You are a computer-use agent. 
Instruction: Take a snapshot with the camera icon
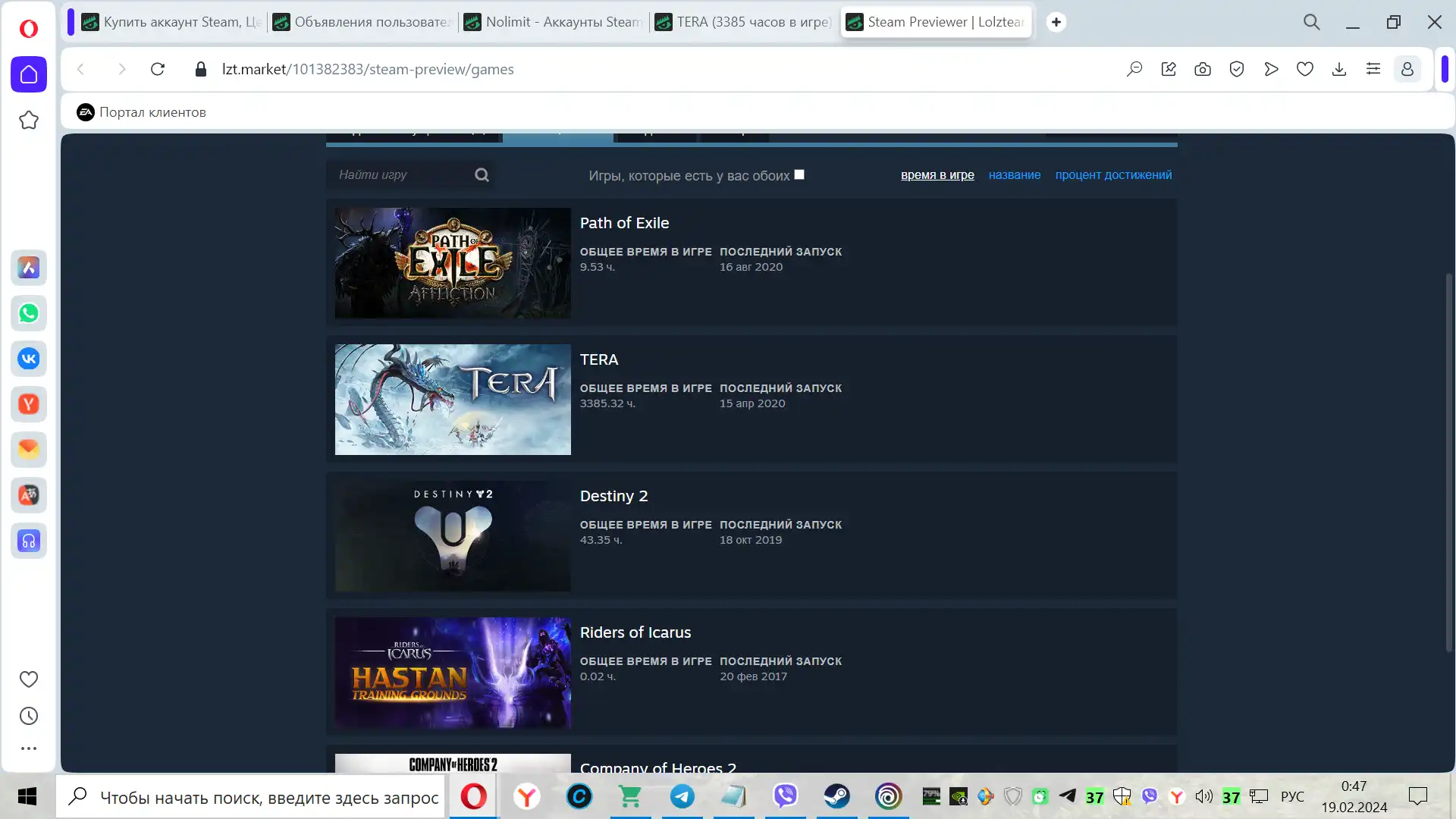coord(1203,69)
